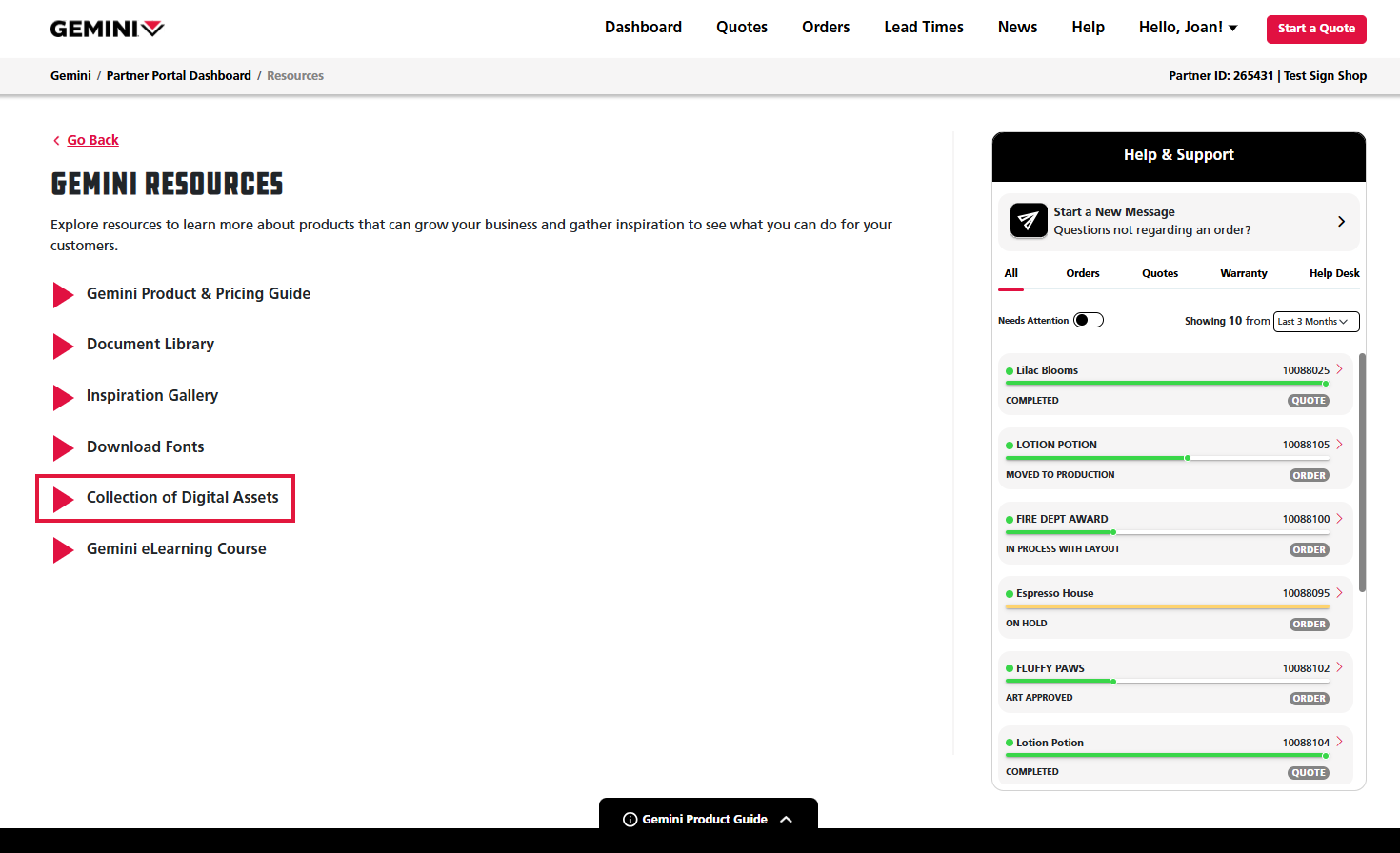Open Lead Times in top navigation
Screen dimensions: 1400x853
pos(923,28)
